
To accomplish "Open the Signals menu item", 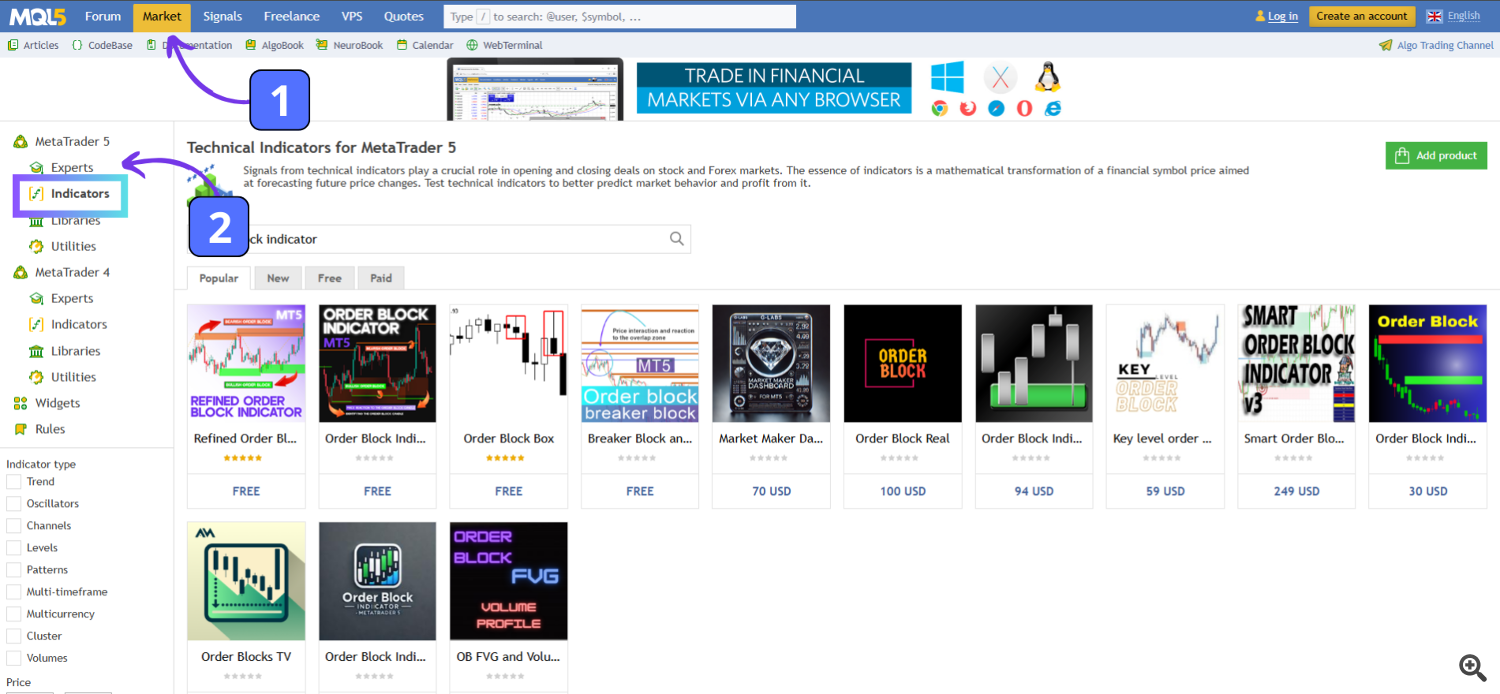I will tap(222, 16).
